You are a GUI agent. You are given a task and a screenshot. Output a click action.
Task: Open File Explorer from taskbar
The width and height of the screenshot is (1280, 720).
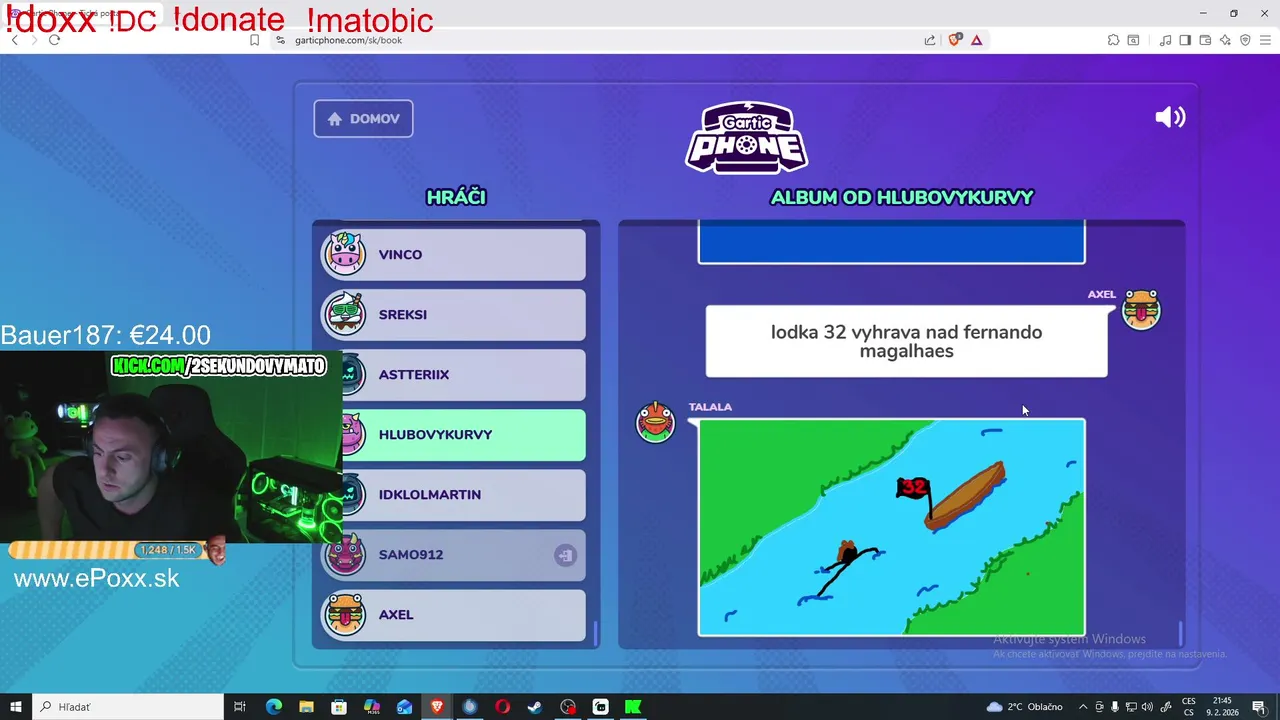[x=306, y=707]
